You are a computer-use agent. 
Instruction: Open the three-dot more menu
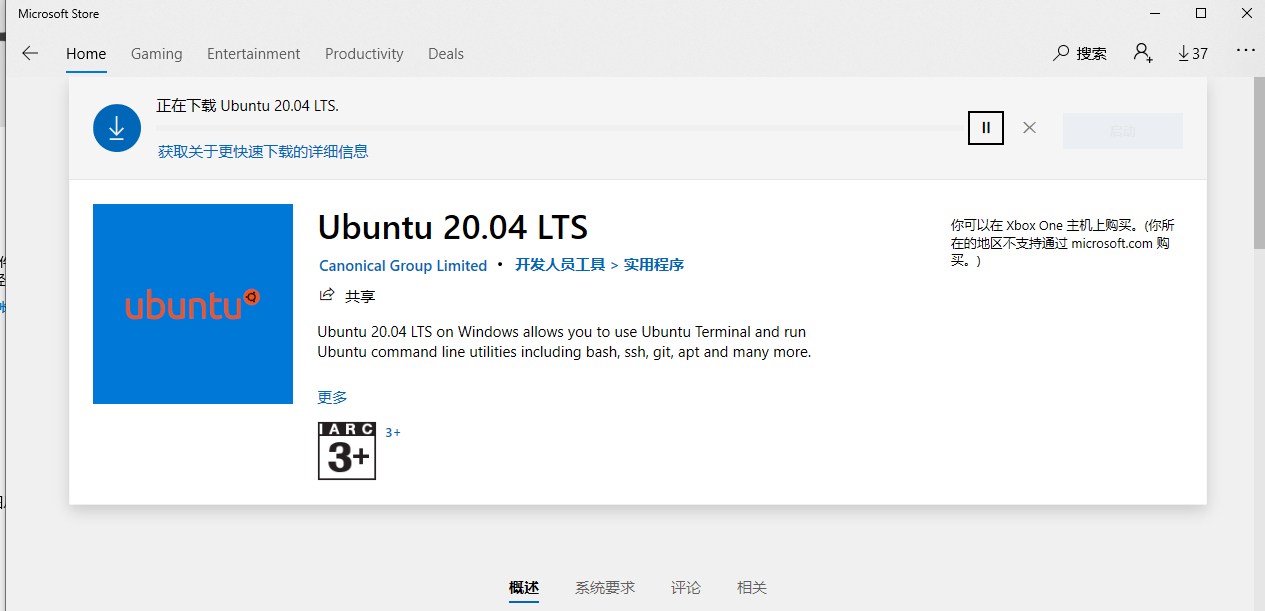tap(1245, 51)
